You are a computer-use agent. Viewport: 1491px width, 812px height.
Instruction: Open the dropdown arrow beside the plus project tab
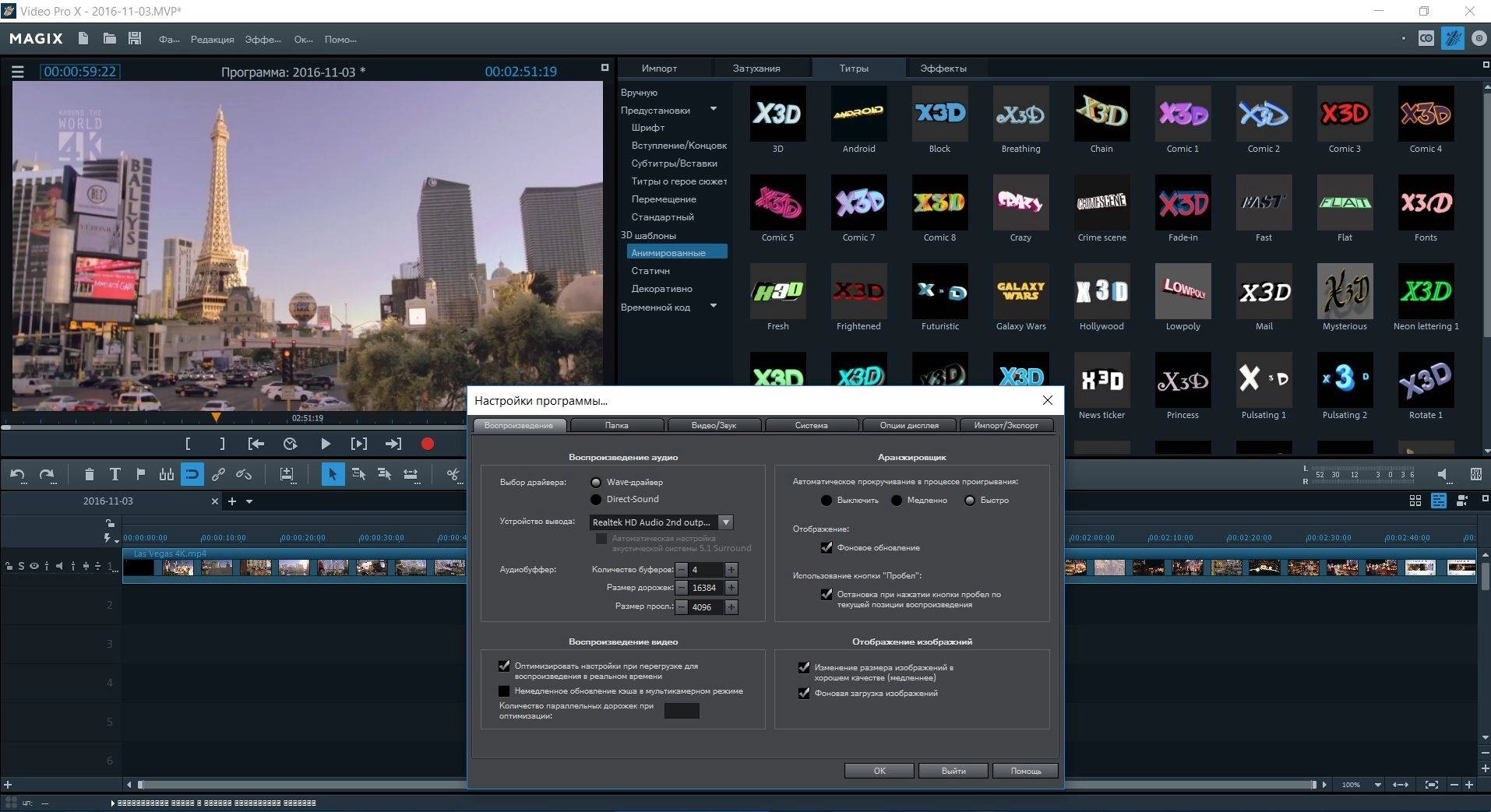click(x=249, y=501)
